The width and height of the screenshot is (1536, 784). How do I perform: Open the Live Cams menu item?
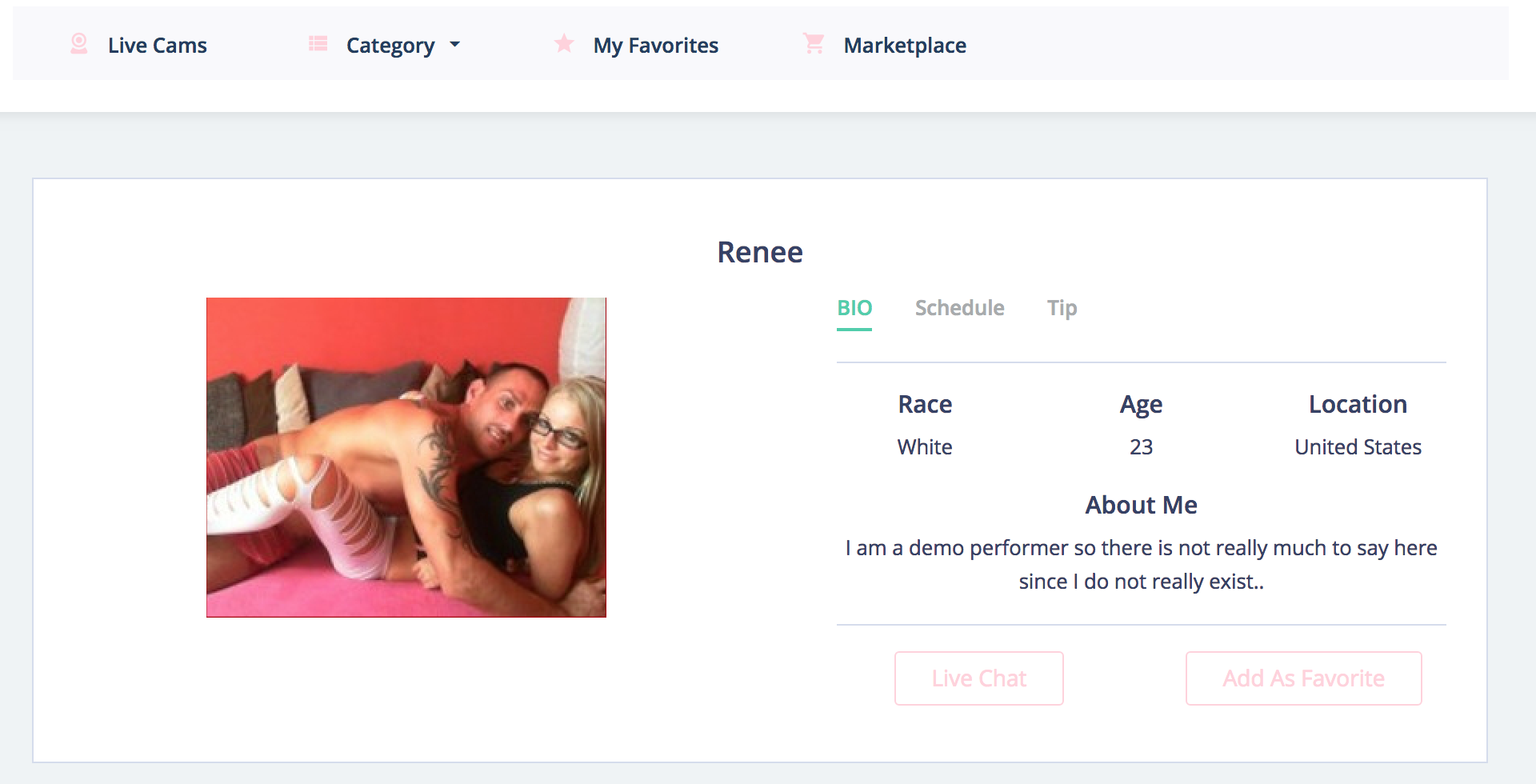tap(158, 46)
